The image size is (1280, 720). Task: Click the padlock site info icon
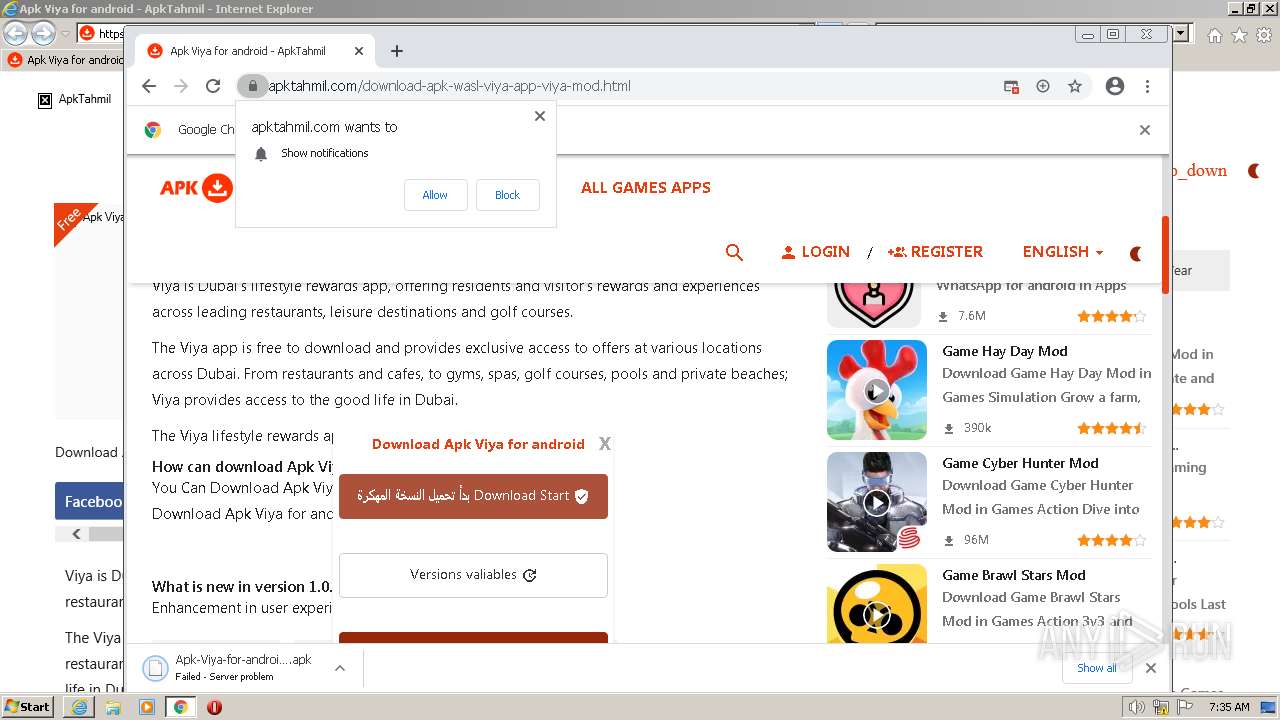[x=252, y=86]
